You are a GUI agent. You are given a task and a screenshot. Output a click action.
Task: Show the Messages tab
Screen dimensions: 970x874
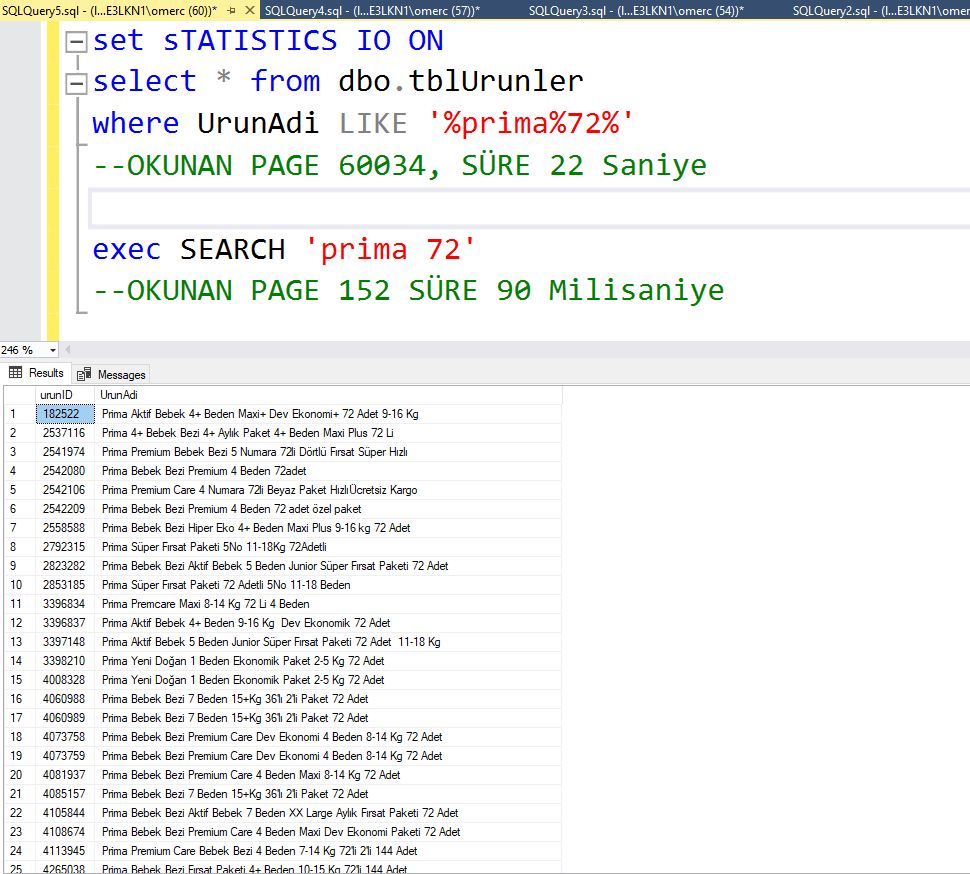point(121,374)
